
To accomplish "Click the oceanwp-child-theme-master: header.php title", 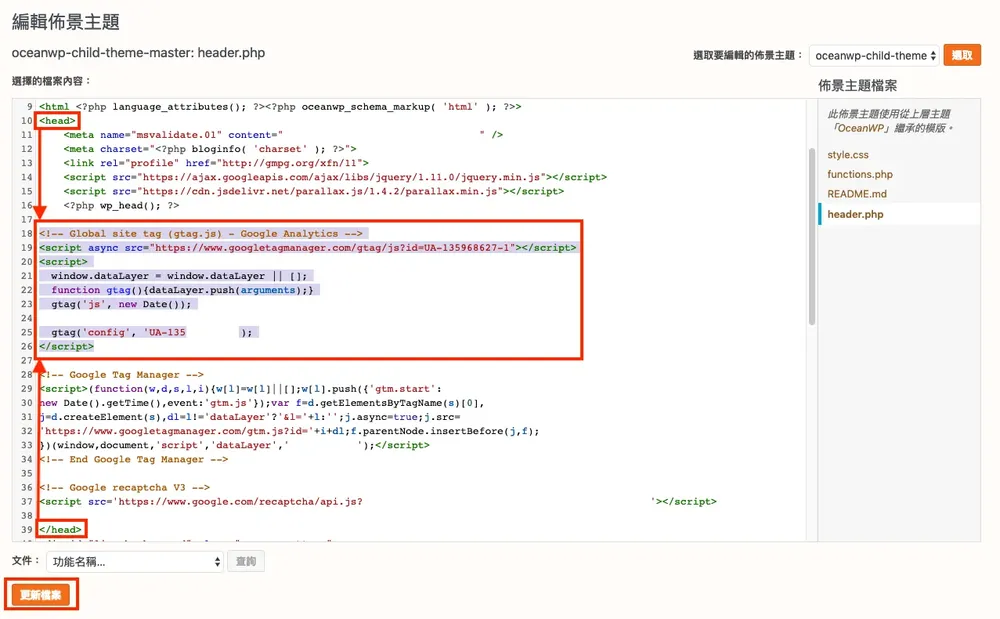I will coord(138,53).
